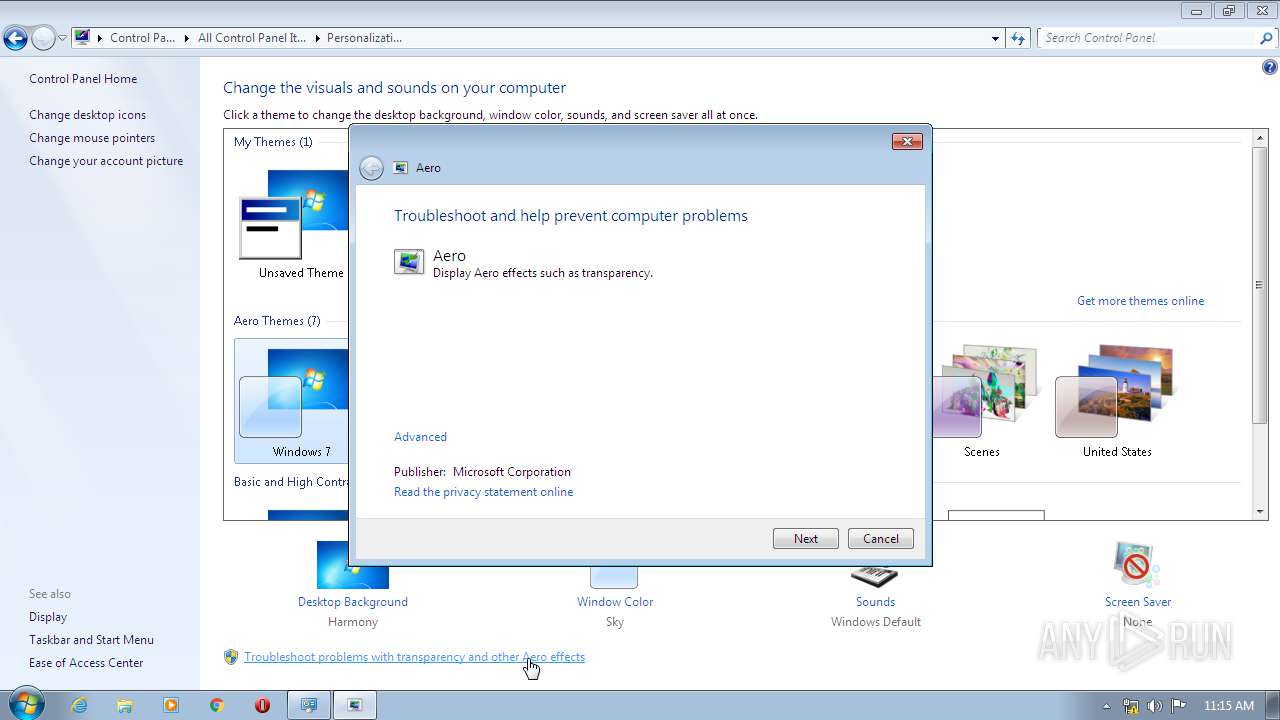
Task: Open the Windows Start menu
Action: pyautogui.click(x=26, y=704)
